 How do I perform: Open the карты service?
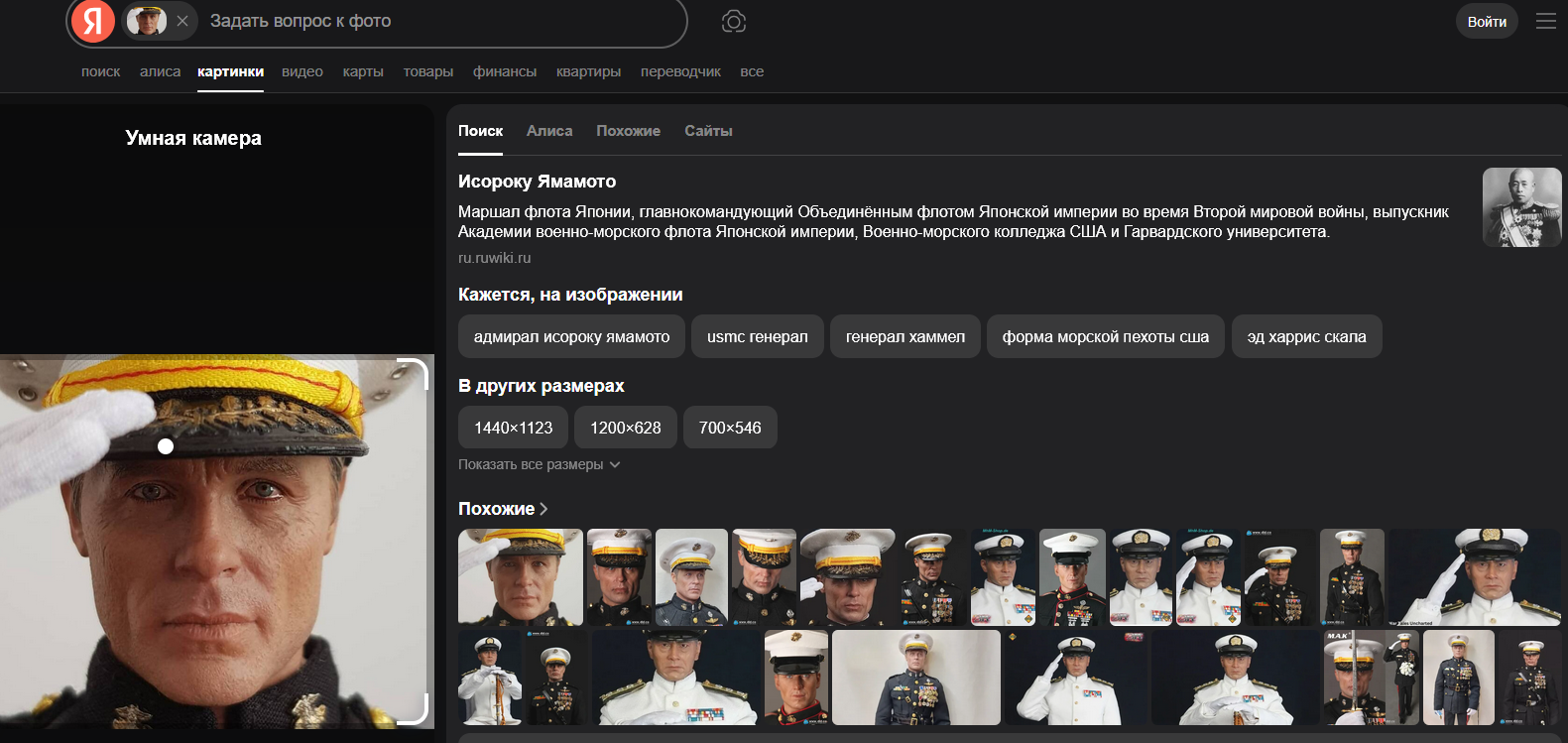pos(363,71)
